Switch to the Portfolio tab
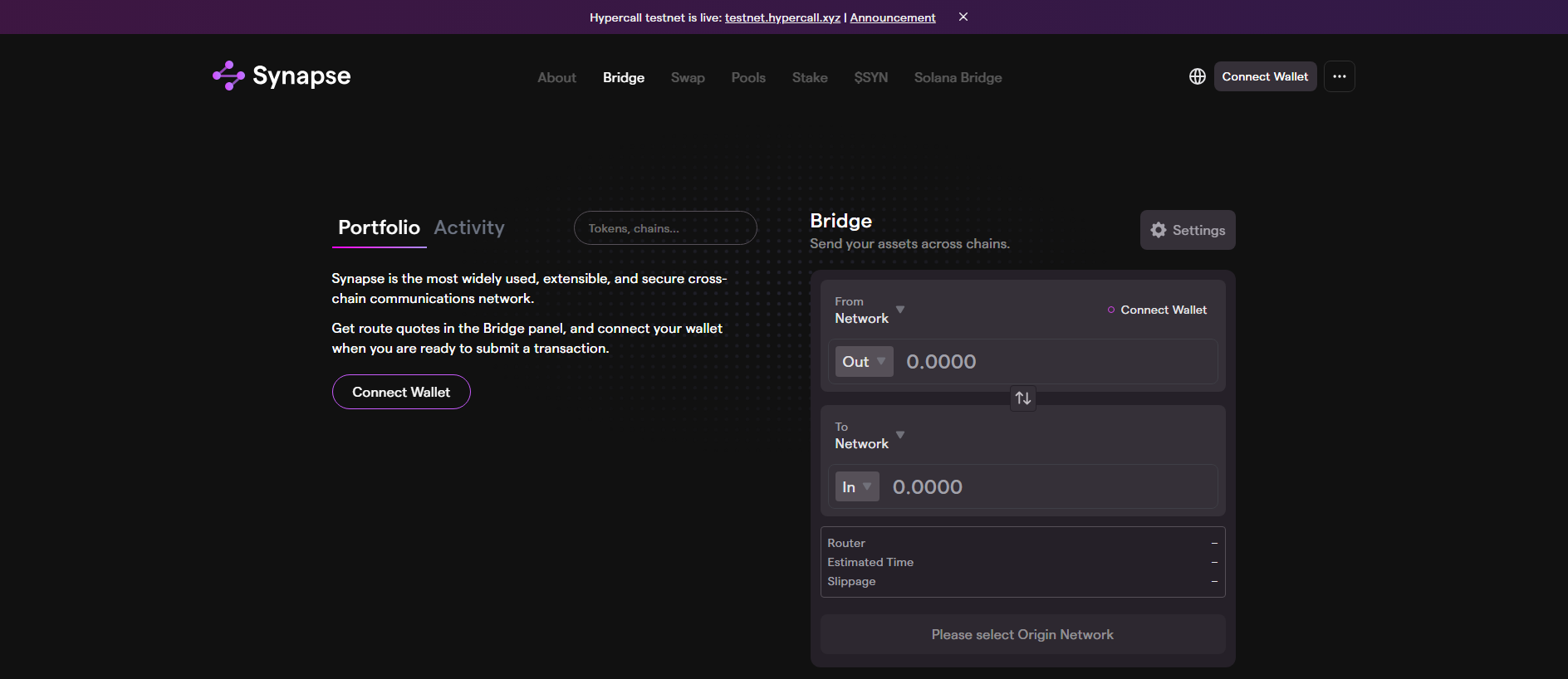This screenshot has width=1568, height=679. [379, 227]
